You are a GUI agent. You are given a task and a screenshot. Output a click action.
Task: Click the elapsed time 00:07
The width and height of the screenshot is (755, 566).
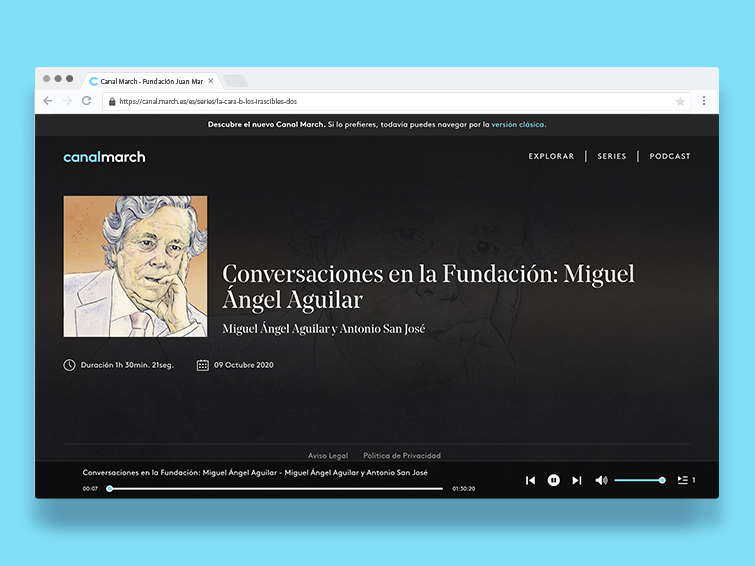90,488
